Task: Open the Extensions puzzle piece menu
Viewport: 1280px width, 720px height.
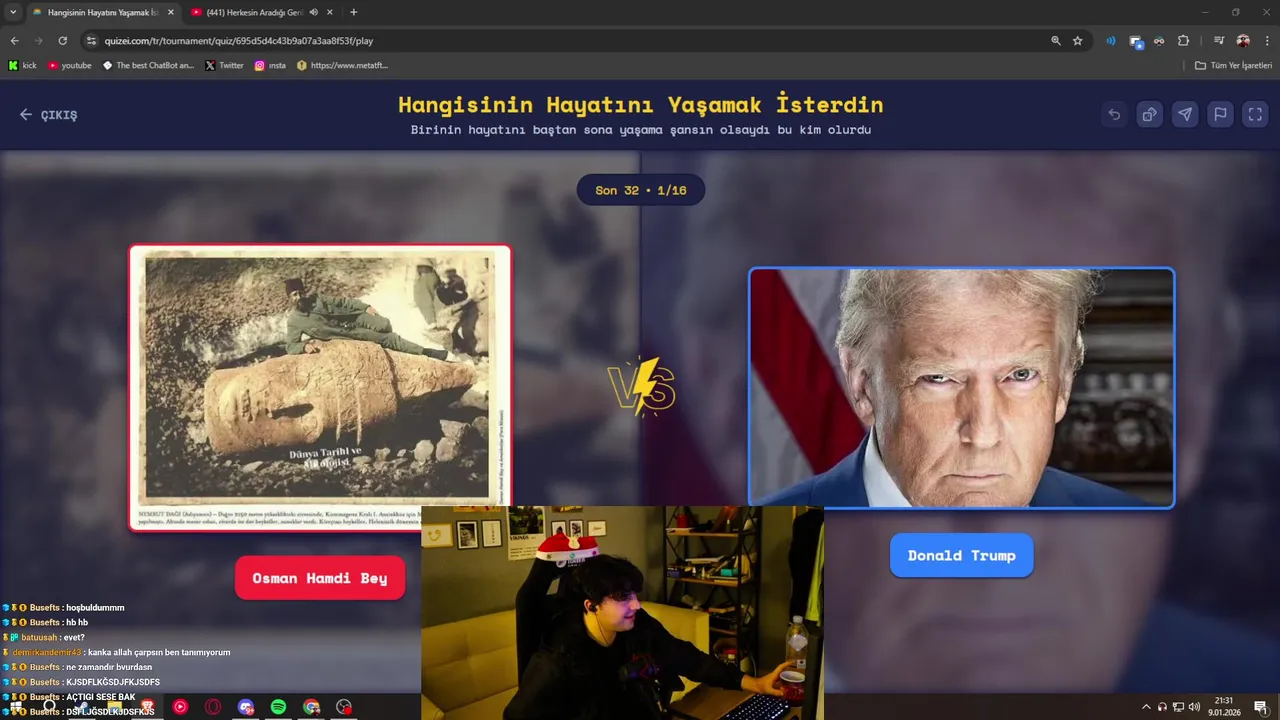Action: pos(1183,41)
